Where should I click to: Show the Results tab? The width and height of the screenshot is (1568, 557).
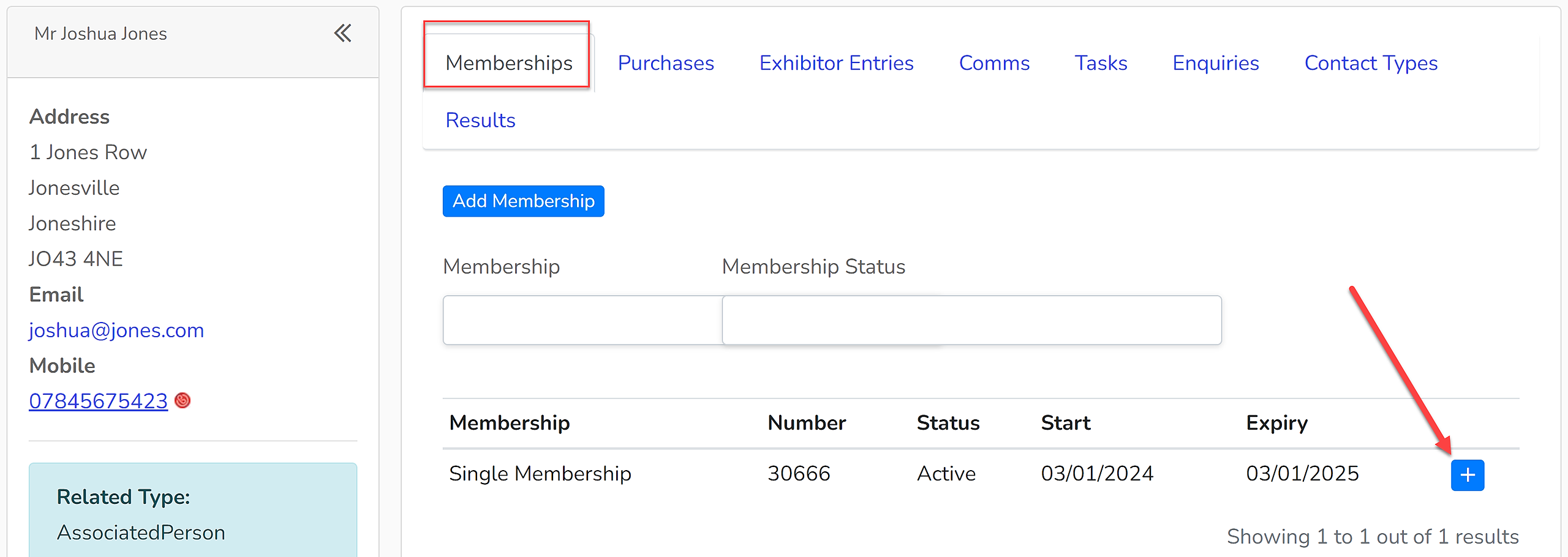pos(480,120)
